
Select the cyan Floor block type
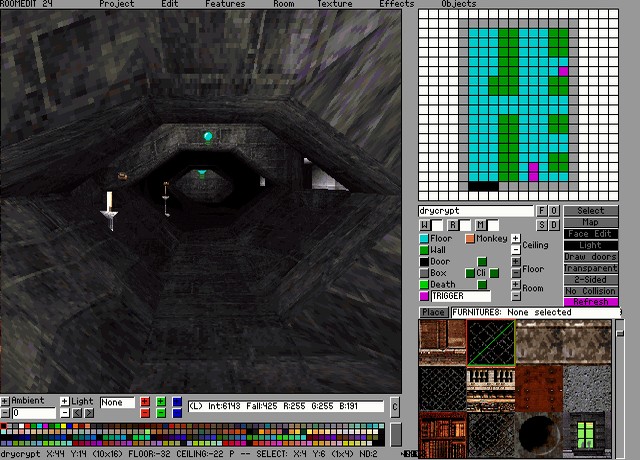click(x=424, y=239)
